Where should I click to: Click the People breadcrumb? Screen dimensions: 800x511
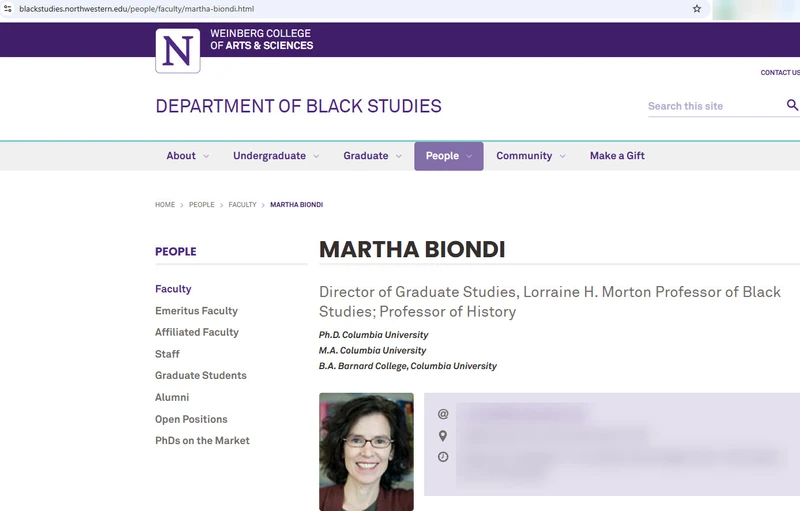(202, 205)
